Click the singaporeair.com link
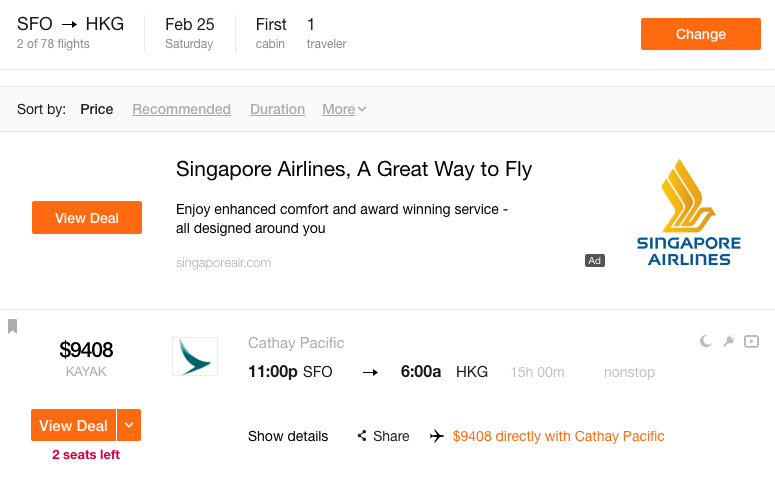Screen dimensions: 775x479 [x=223, y=262]
